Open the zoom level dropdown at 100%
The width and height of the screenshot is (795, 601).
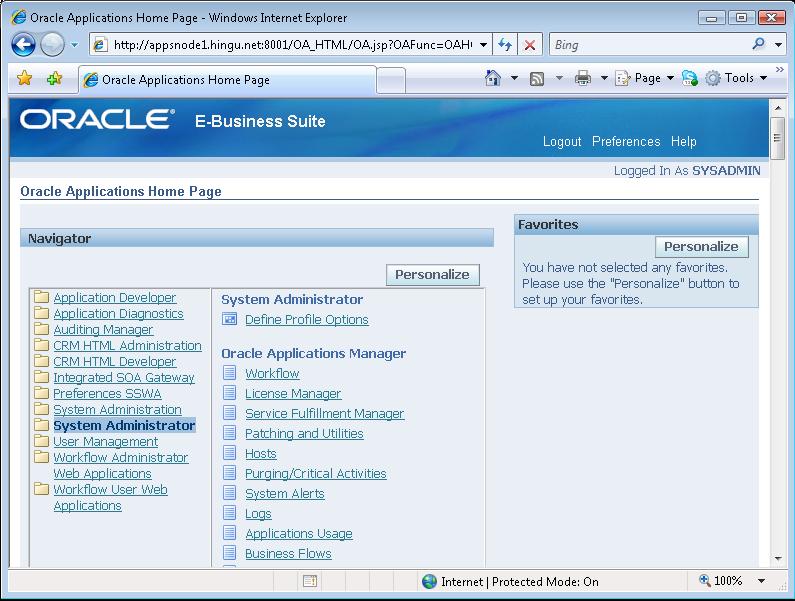[762, 581]
